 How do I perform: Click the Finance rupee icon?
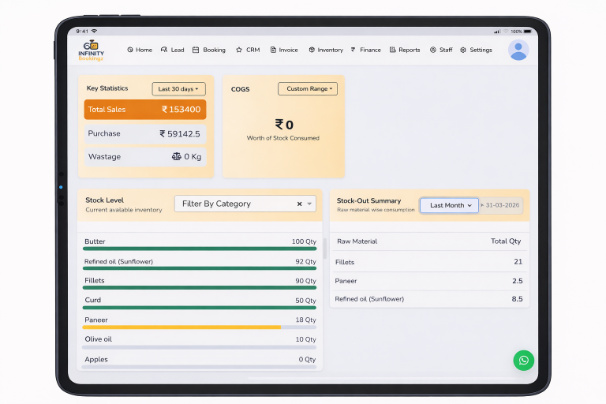coord(353,50)
